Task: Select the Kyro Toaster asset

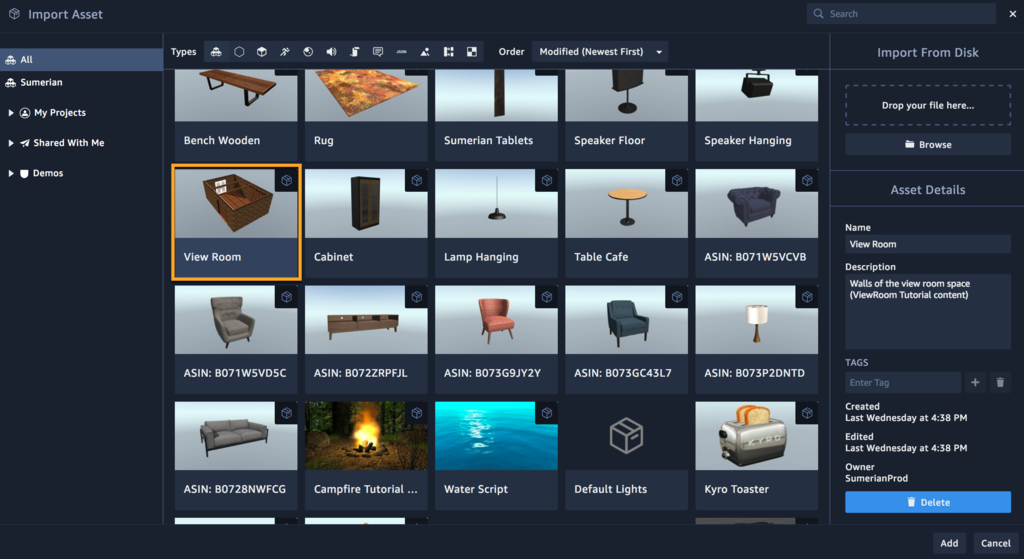Action: pos(756,455)
